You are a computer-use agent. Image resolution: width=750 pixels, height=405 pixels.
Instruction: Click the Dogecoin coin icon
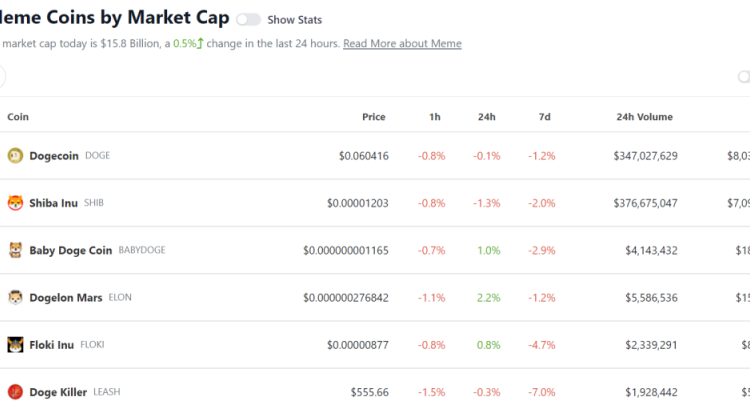click(x=15, y=155)
